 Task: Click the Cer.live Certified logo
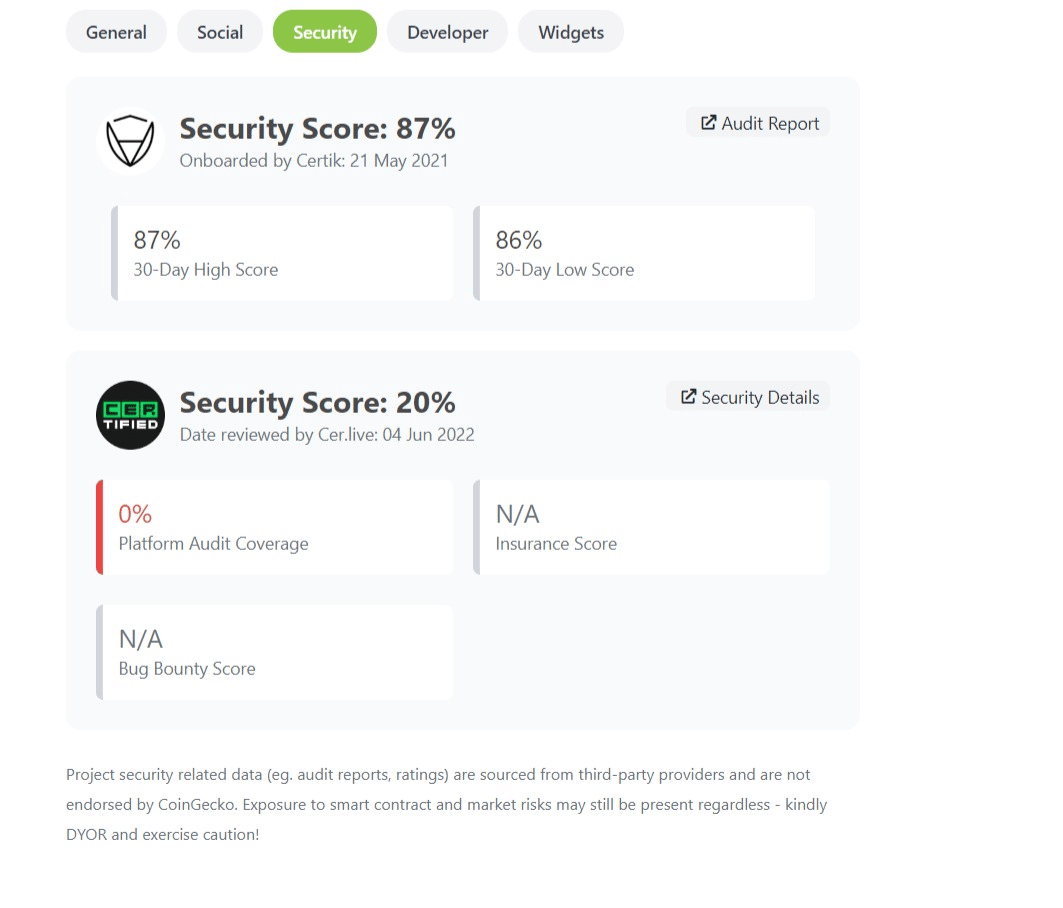tap(130, 415)
